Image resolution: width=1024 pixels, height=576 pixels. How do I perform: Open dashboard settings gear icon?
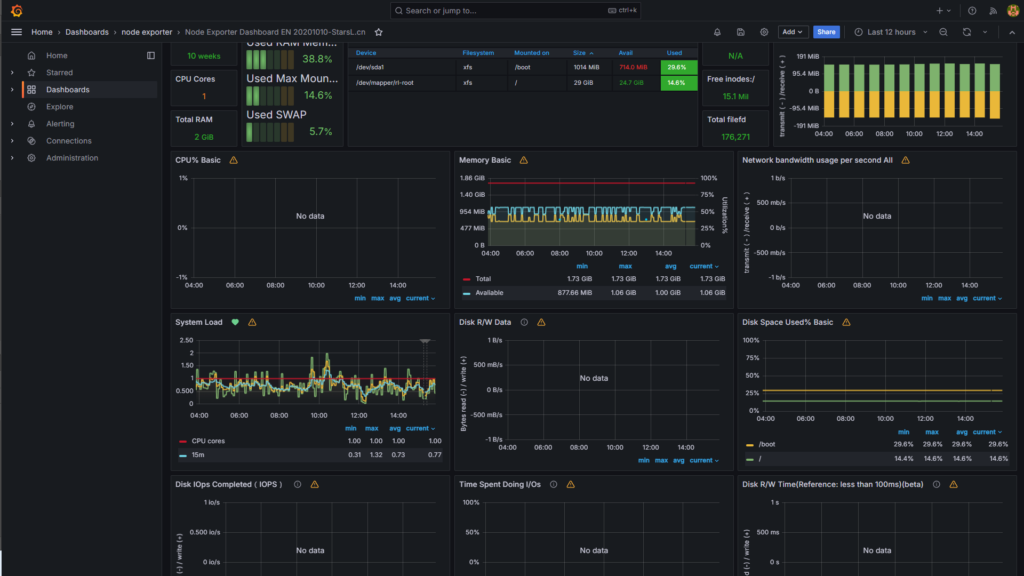(764, 32)
